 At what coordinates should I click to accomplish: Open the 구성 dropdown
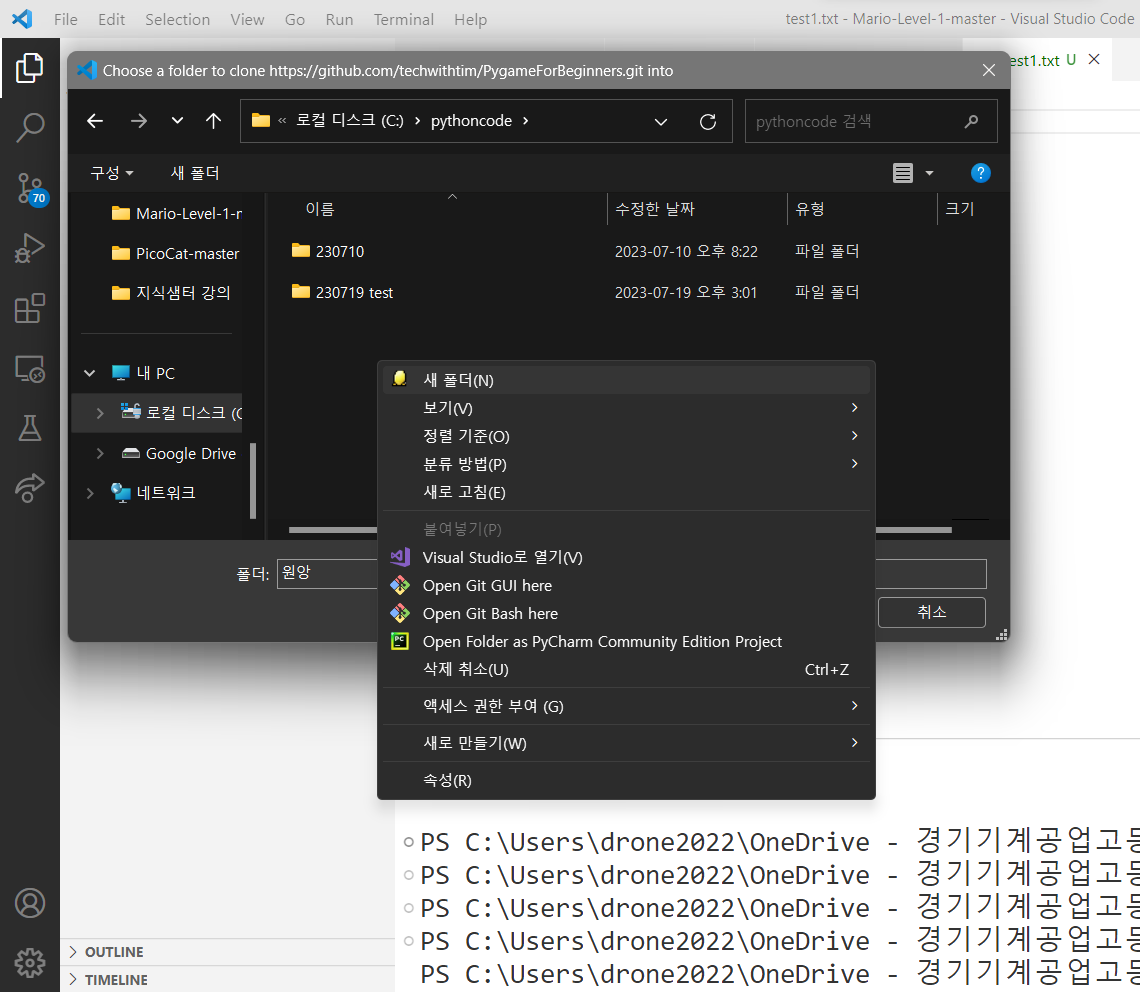tap(112, 173)
